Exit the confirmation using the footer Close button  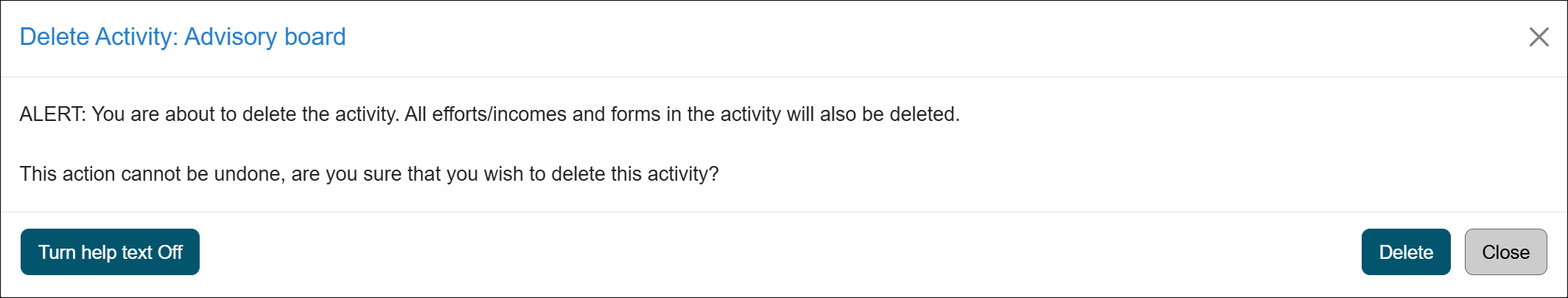[x=1505, y=252]
